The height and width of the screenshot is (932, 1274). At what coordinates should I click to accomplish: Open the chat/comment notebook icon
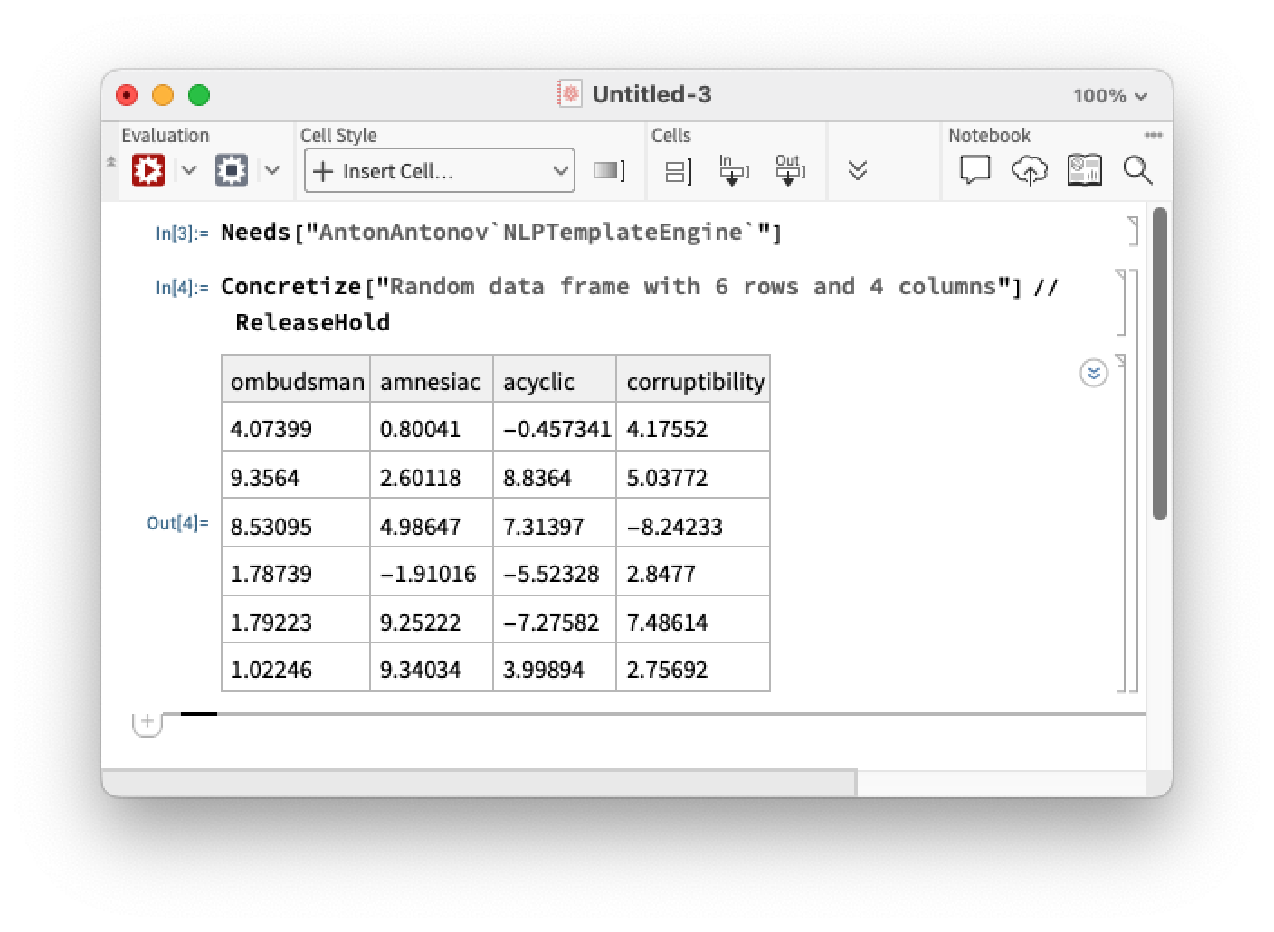click(975, 171)
